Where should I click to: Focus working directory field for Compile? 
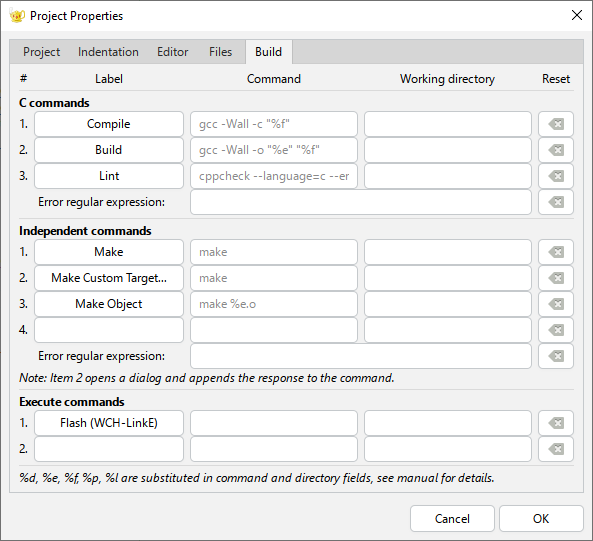tap(448, 124)
